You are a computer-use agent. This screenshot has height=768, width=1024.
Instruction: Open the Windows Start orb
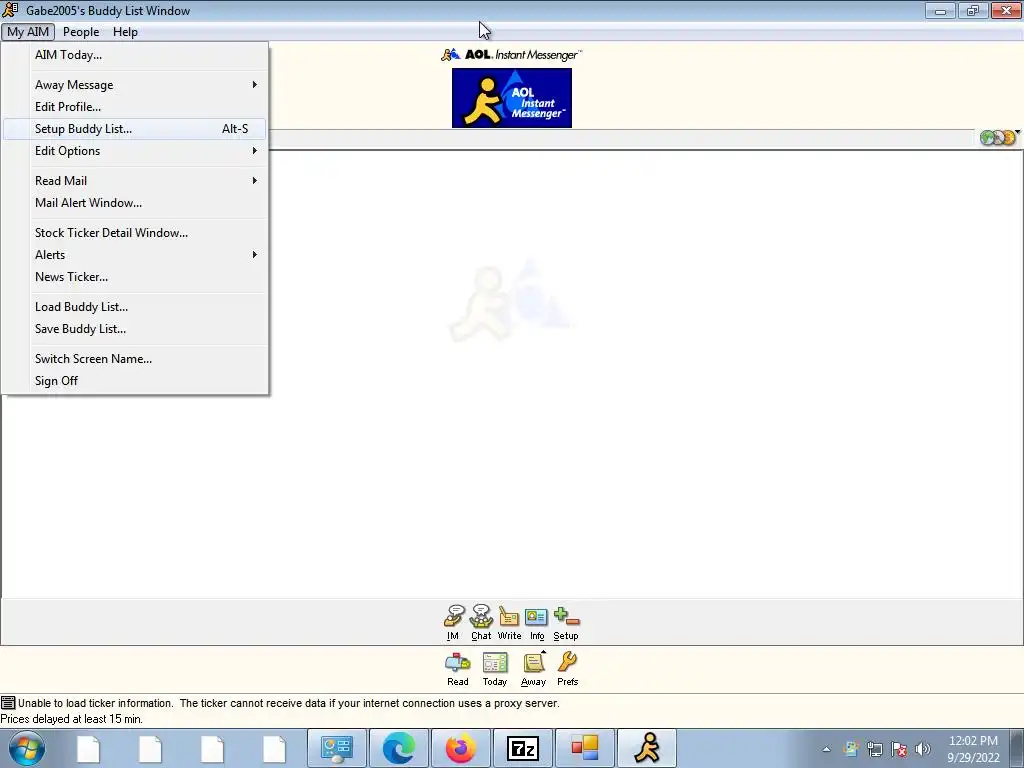tap(27, 748)
